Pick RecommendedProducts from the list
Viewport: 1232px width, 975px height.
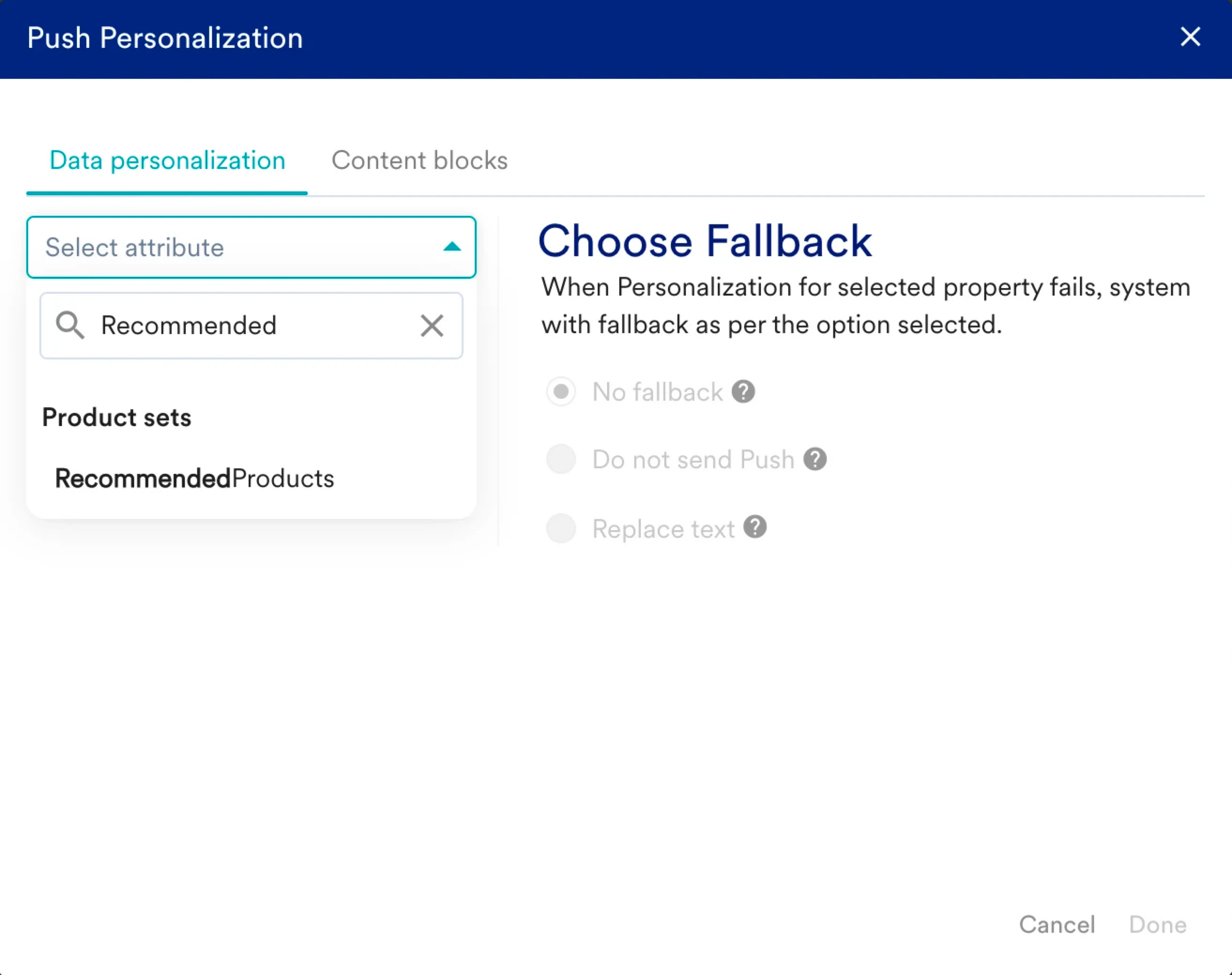click(195, 479)
